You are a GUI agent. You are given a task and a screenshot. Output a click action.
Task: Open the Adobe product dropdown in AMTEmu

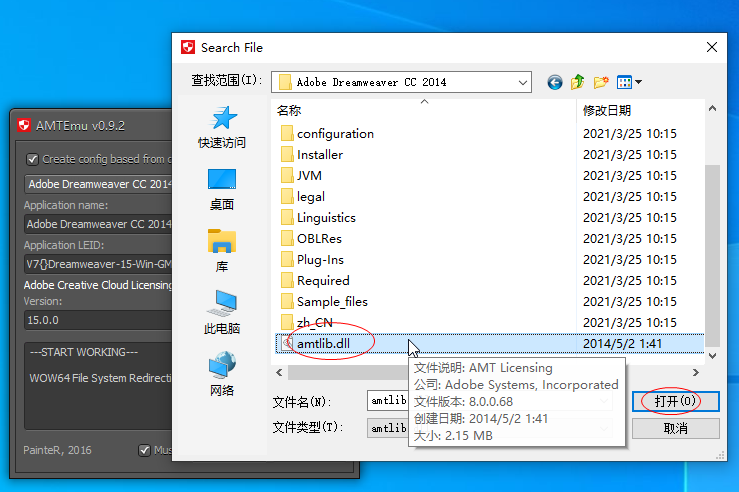tap(98, 184)
